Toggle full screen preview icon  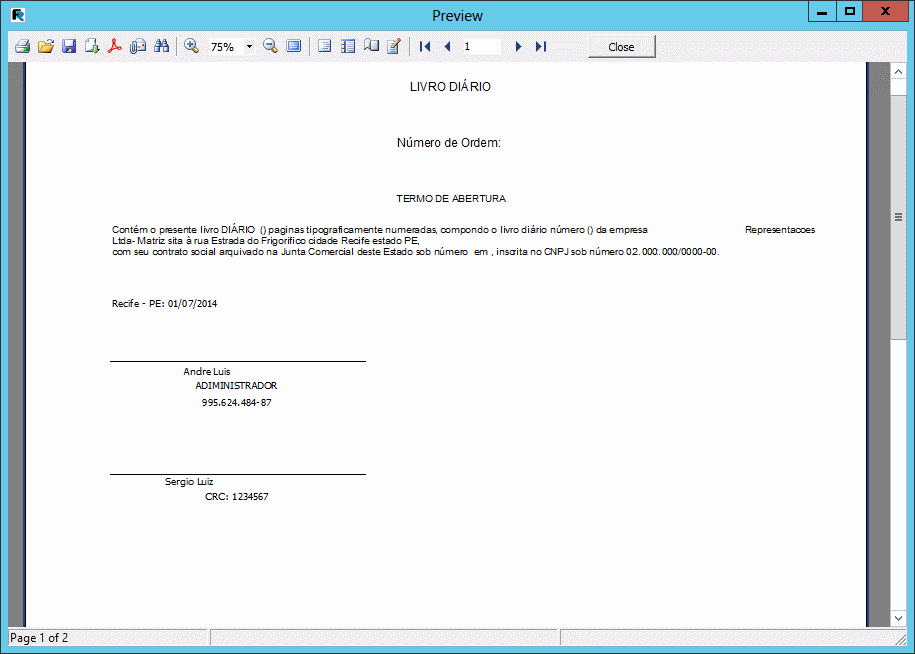[x=294, y=46]
